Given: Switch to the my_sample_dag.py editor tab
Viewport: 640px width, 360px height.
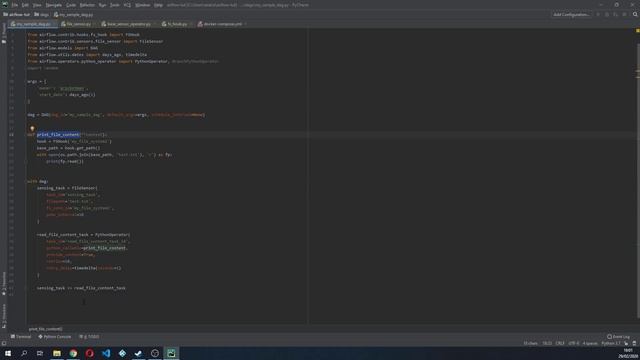Looking at the screenshot, I should [x=33, y=24].
